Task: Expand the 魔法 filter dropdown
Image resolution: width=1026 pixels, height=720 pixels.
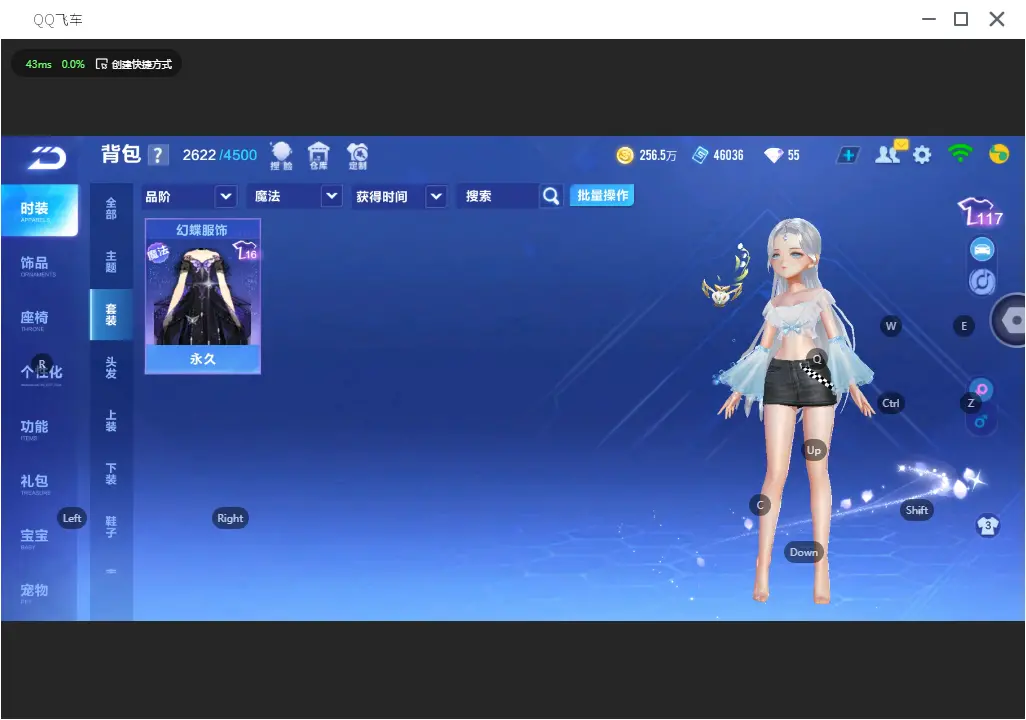Action: [332, 196]
